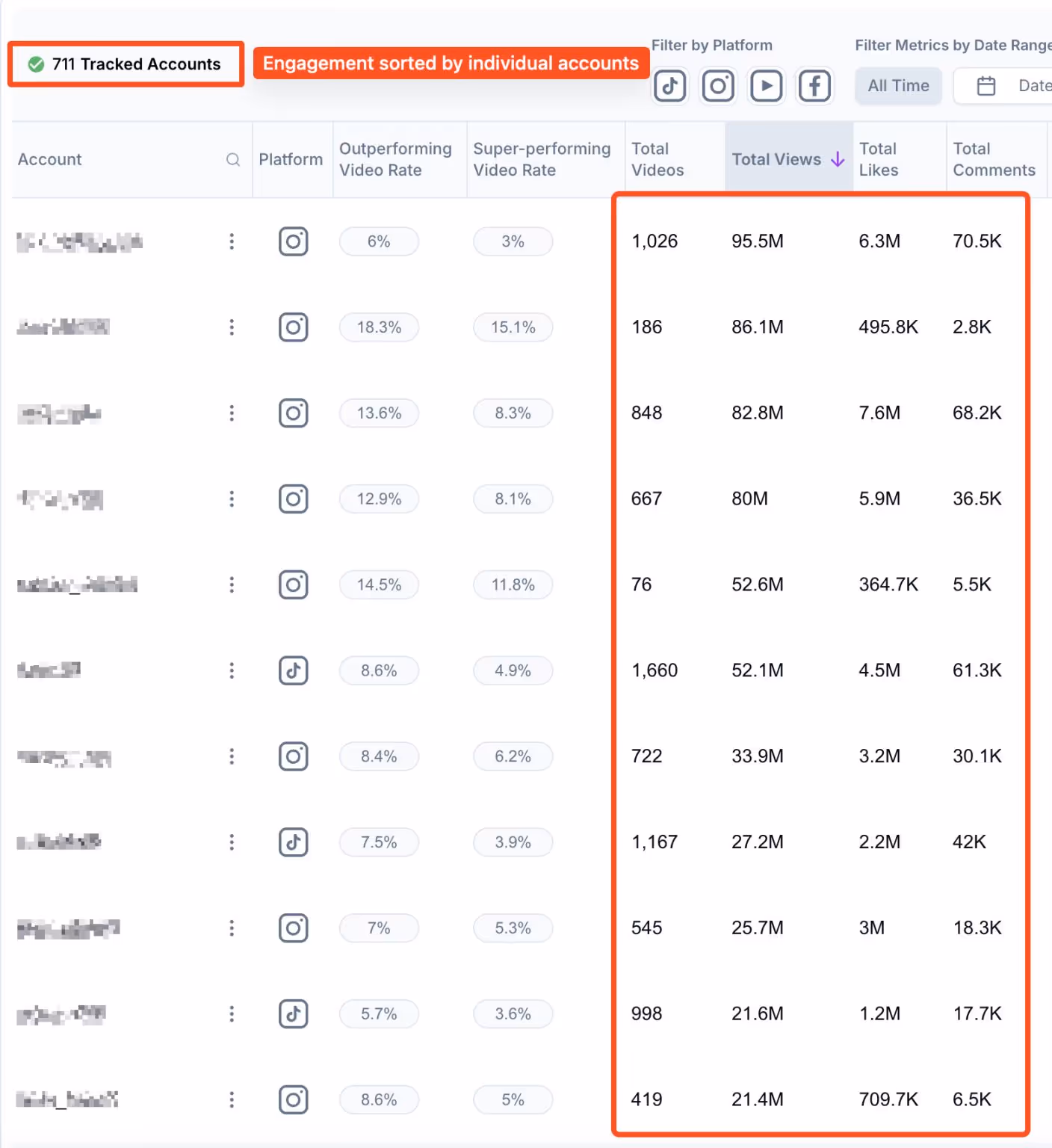Filter accounts by YouTube platform

767,86
